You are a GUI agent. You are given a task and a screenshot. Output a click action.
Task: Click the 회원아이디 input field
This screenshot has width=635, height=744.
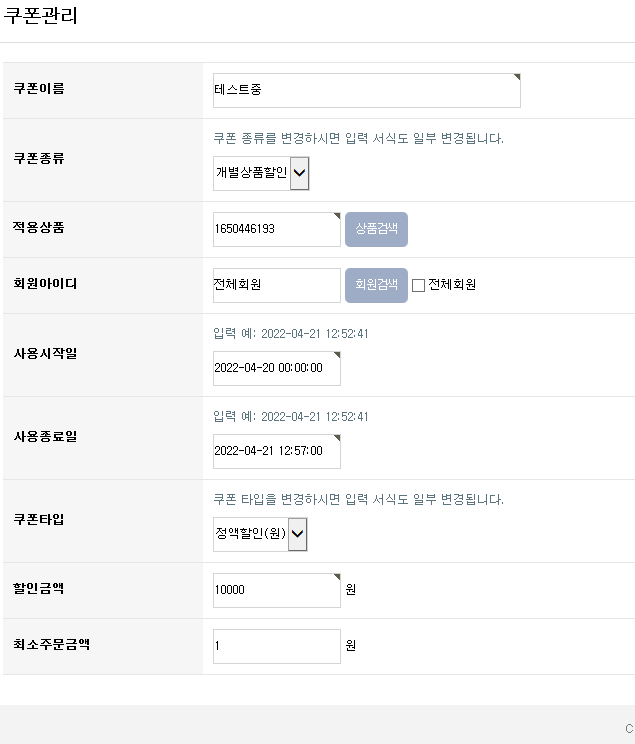(x=276, y=285)
